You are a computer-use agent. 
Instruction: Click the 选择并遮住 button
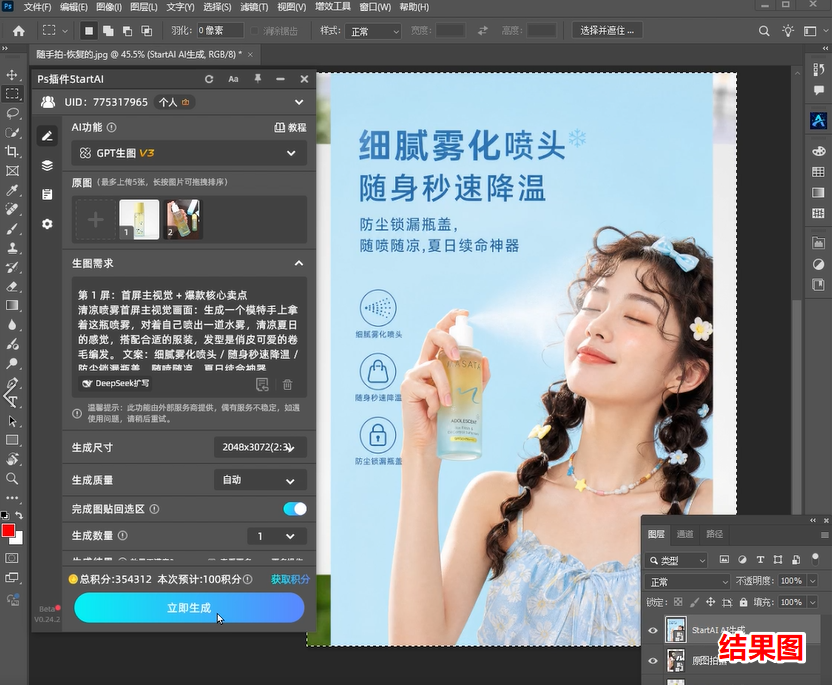coord(607,30)
